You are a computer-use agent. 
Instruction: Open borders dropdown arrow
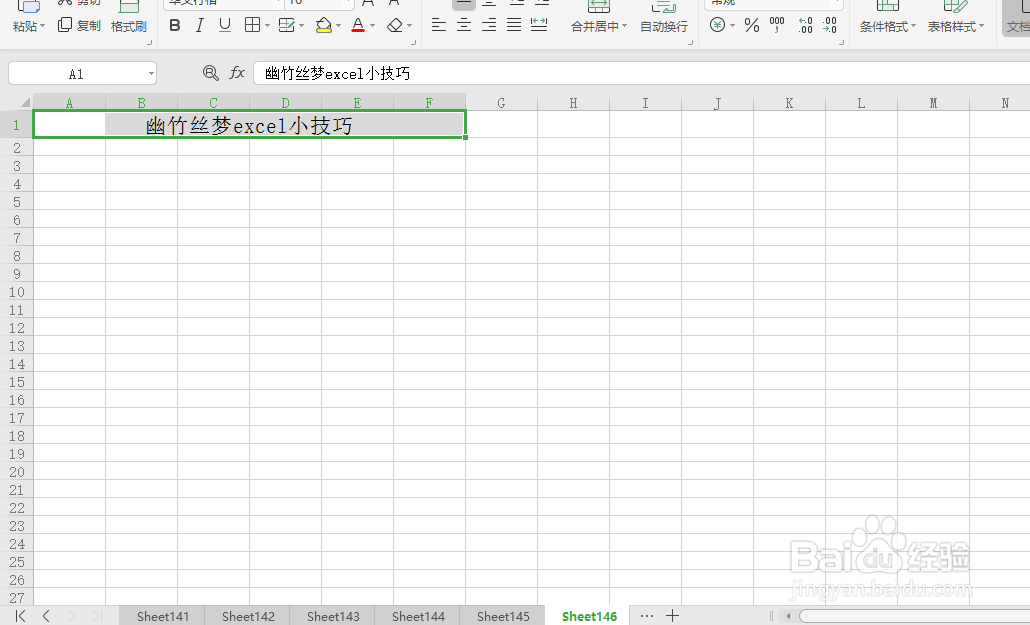pyautogui.click(x=267, y=26)
